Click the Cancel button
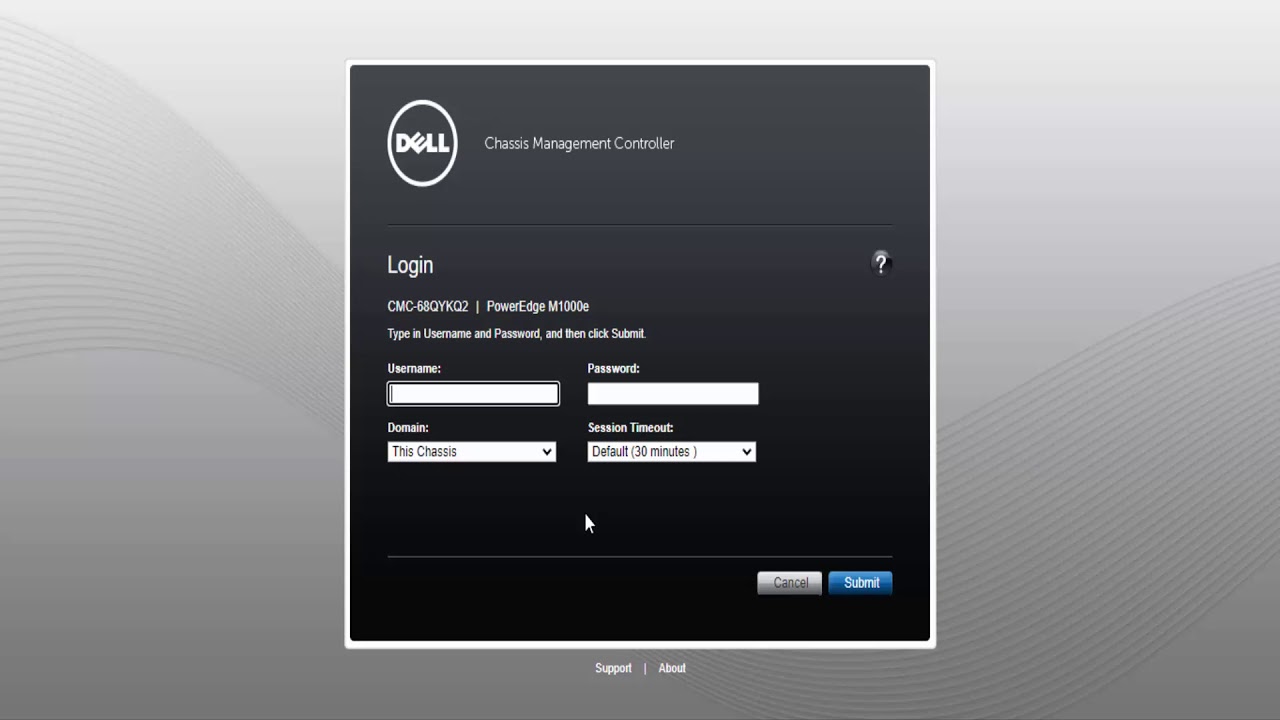 click(790, 583)
